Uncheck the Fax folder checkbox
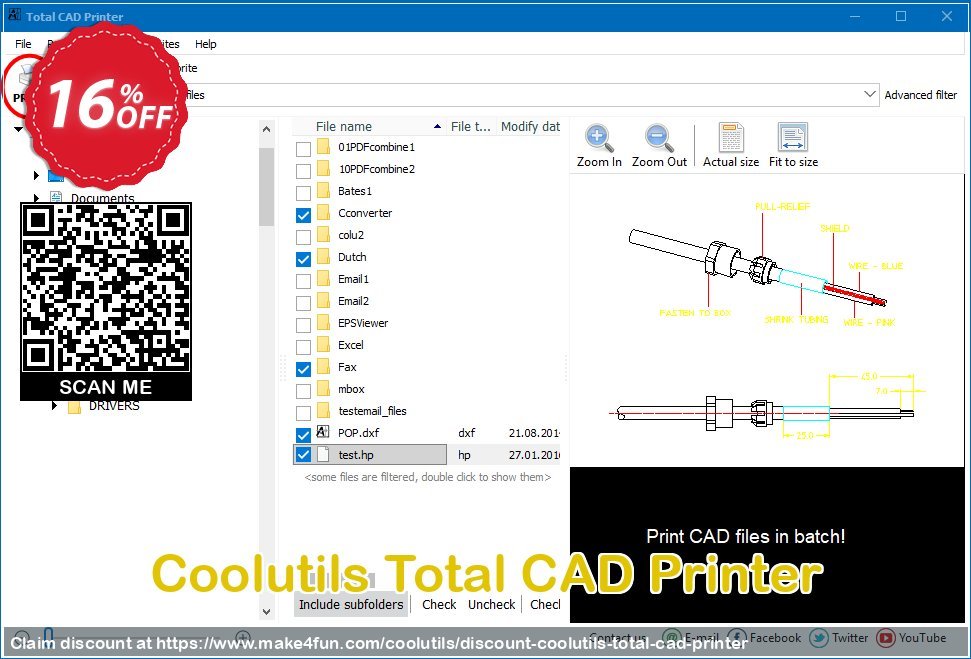 tap(303, 369)
